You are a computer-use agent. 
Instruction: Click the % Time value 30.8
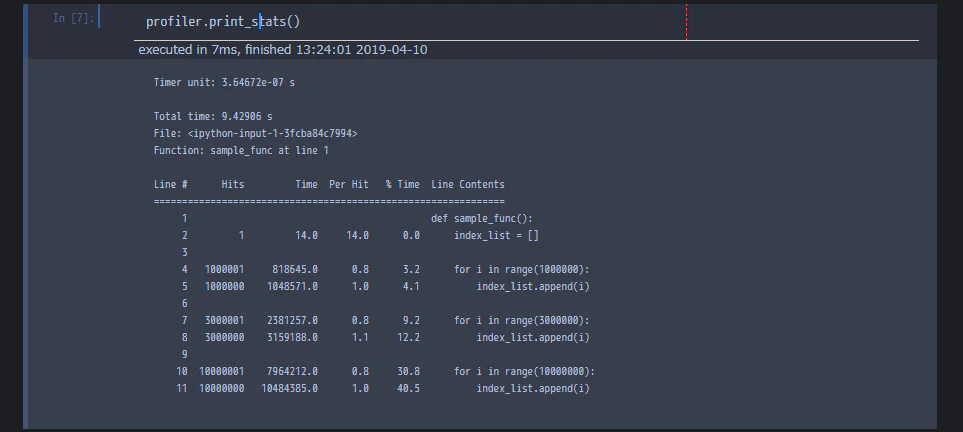click(408, 372)
